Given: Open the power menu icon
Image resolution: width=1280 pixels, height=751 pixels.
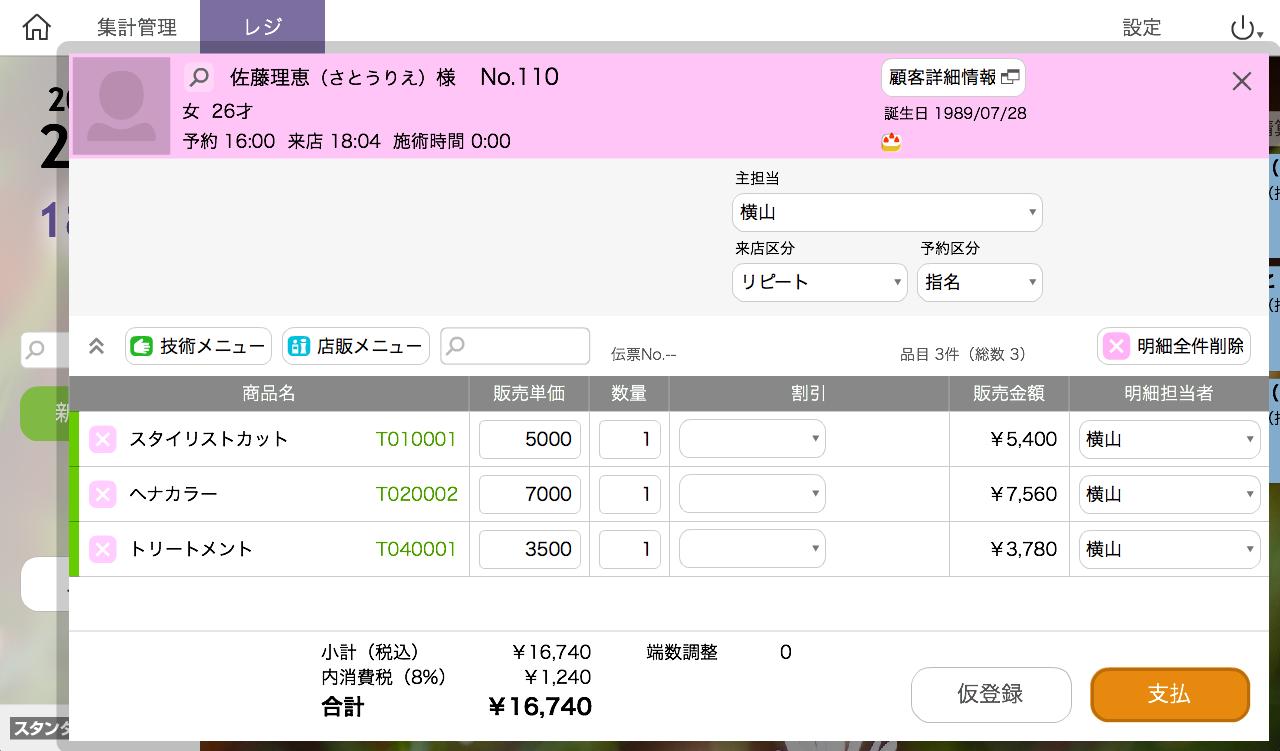Looking at the screenshot, I should (x=1245, y=28).
